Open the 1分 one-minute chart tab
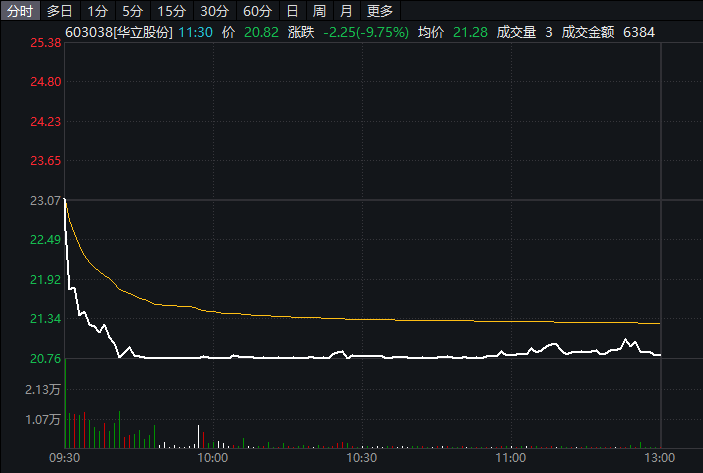 pos(97,12)
